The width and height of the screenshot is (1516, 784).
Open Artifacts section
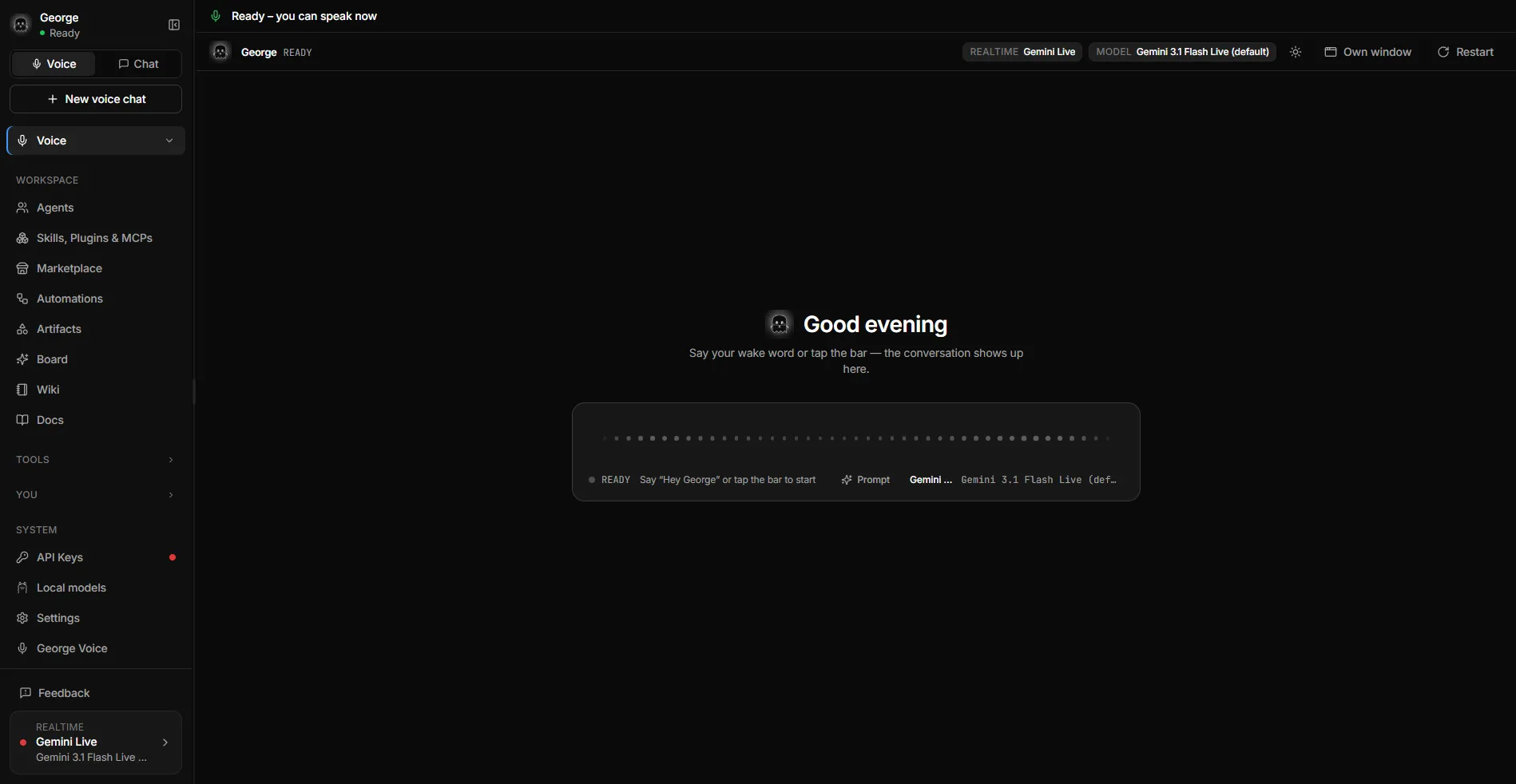(96, 329)
